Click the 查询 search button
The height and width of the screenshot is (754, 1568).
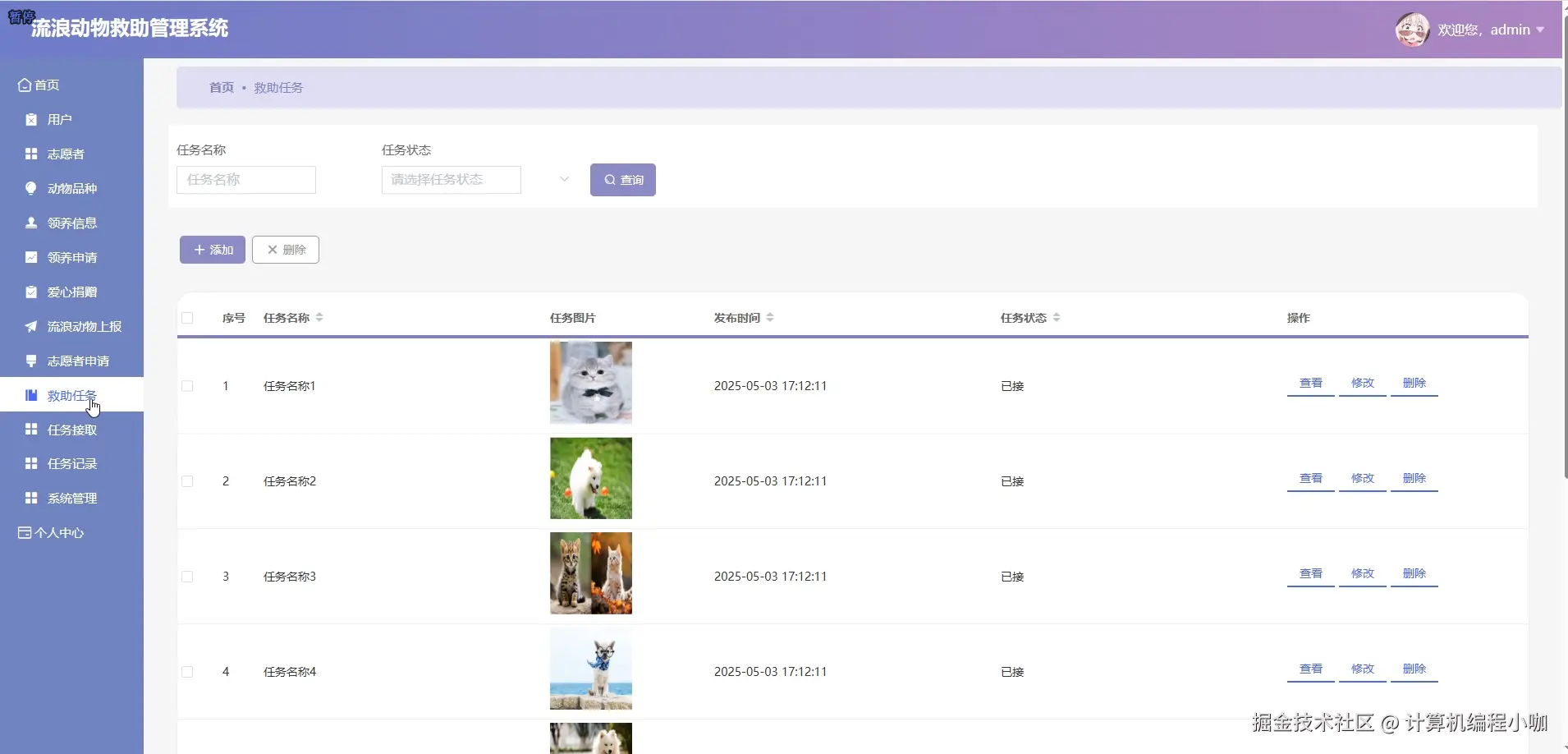coord(623,180)
